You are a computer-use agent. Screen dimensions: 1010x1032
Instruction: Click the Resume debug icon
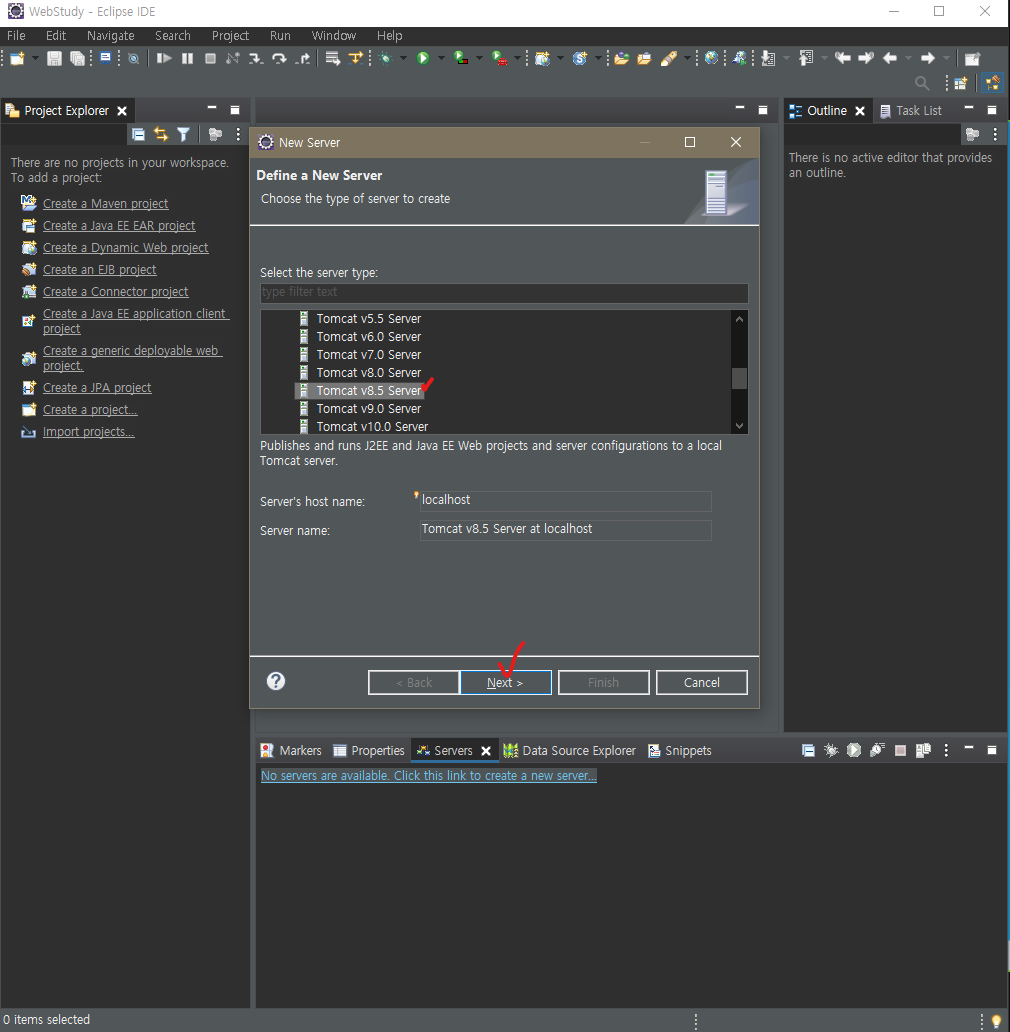point(164,59)
